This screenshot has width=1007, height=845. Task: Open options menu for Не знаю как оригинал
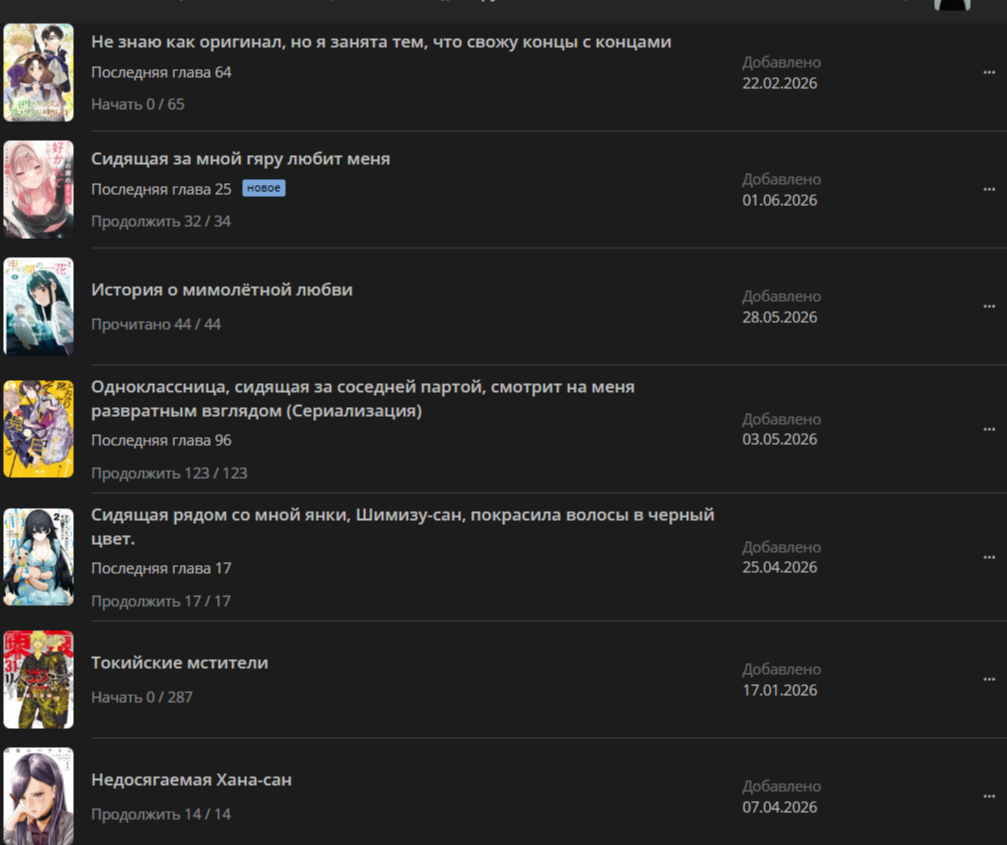pyautogui.click(x=989, y=73)
